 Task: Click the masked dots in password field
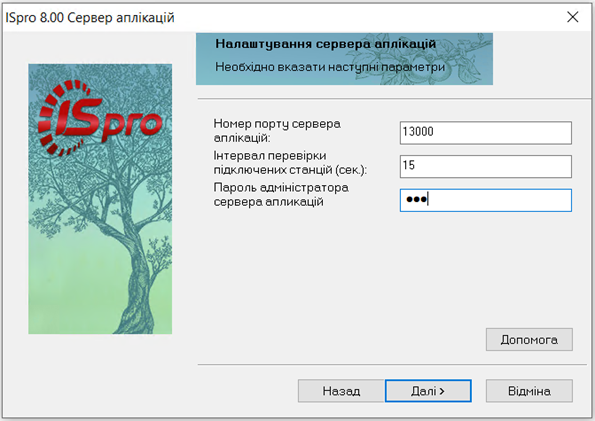pyautogui.click(x=416, y=199)
